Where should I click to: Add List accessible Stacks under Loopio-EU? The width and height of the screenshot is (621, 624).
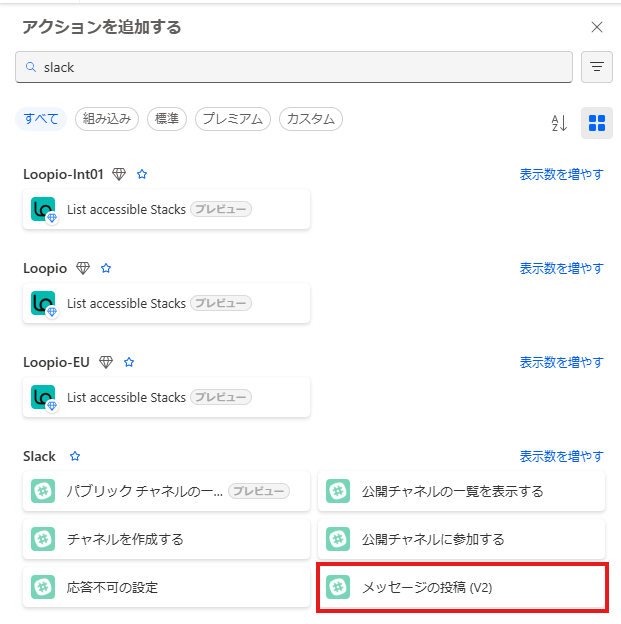pos(166,397)
